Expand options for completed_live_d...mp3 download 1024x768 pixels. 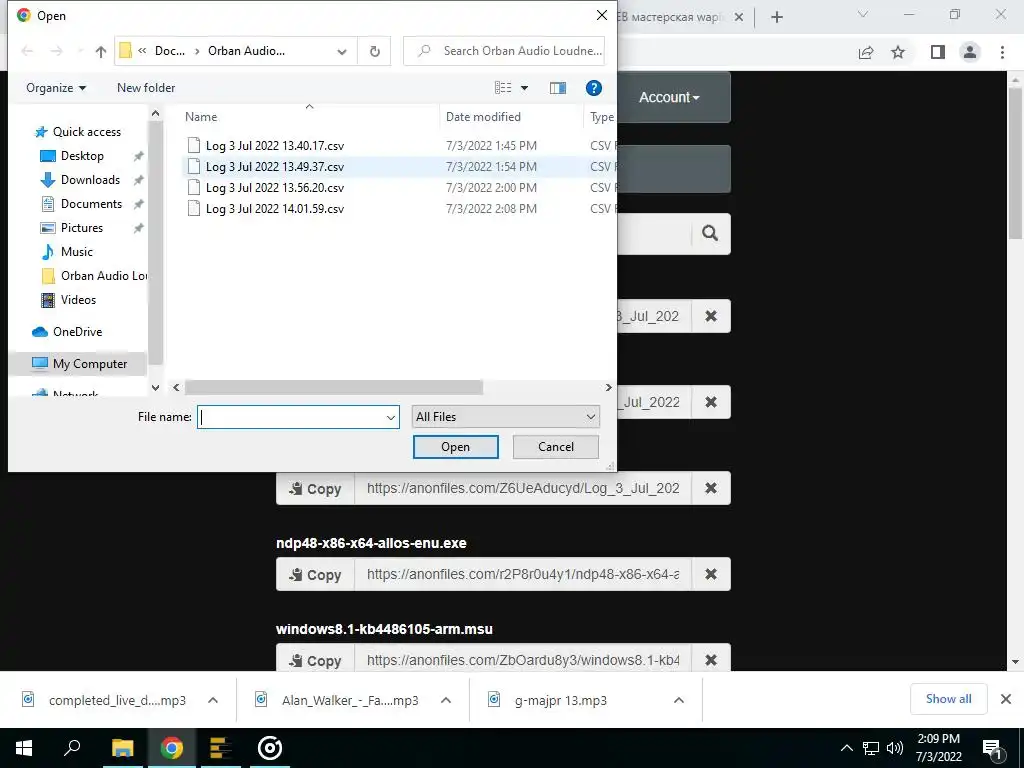212,700
